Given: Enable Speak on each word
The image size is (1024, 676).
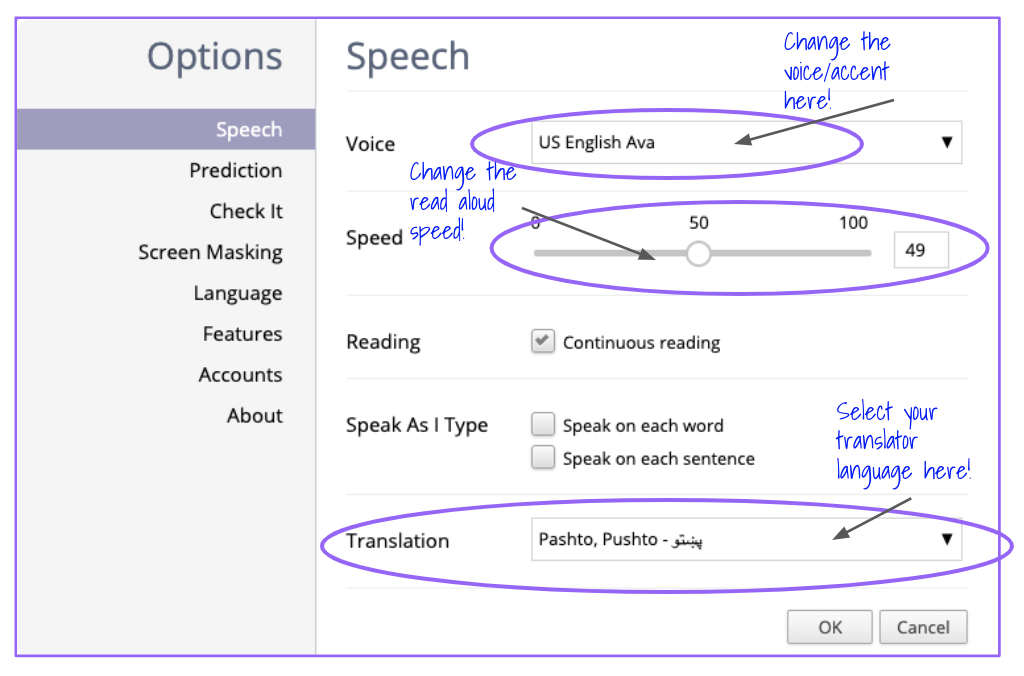Looking at the screenshot, I should [542, 424].
